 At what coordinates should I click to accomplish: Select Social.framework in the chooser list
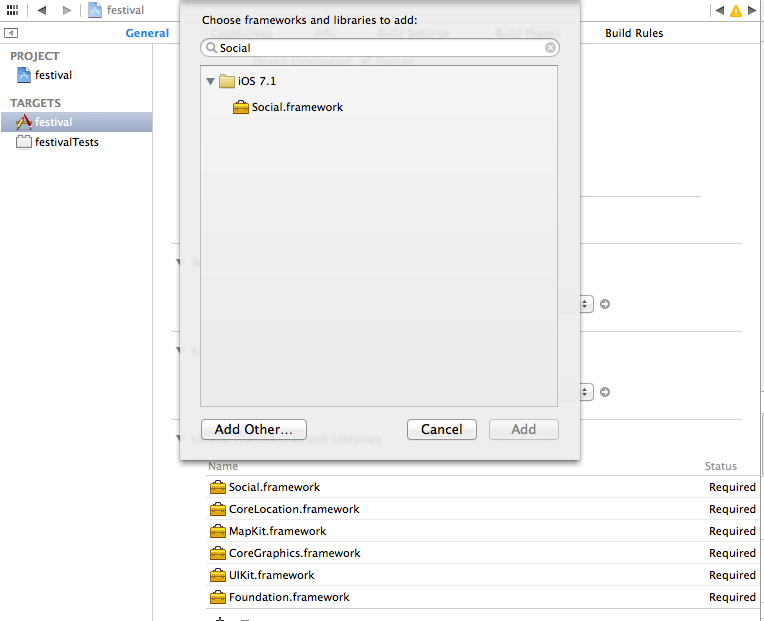(379, 107)
